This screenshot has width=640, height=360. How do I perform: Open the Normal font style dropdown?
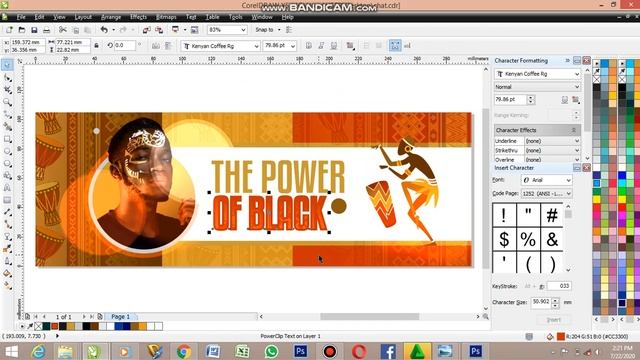point(577,87)
